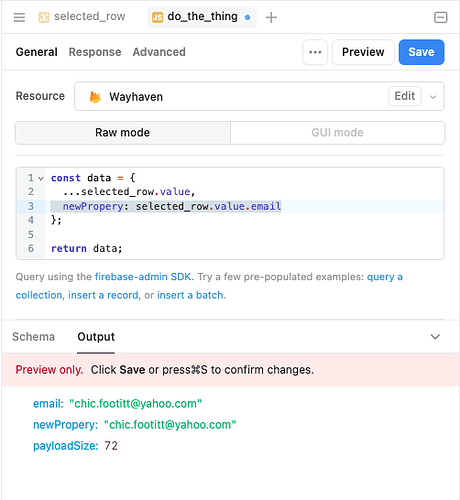The width and height of the screenshot is (460, 500).
Task: Switch to Raw mode
Action: point(123,133)
